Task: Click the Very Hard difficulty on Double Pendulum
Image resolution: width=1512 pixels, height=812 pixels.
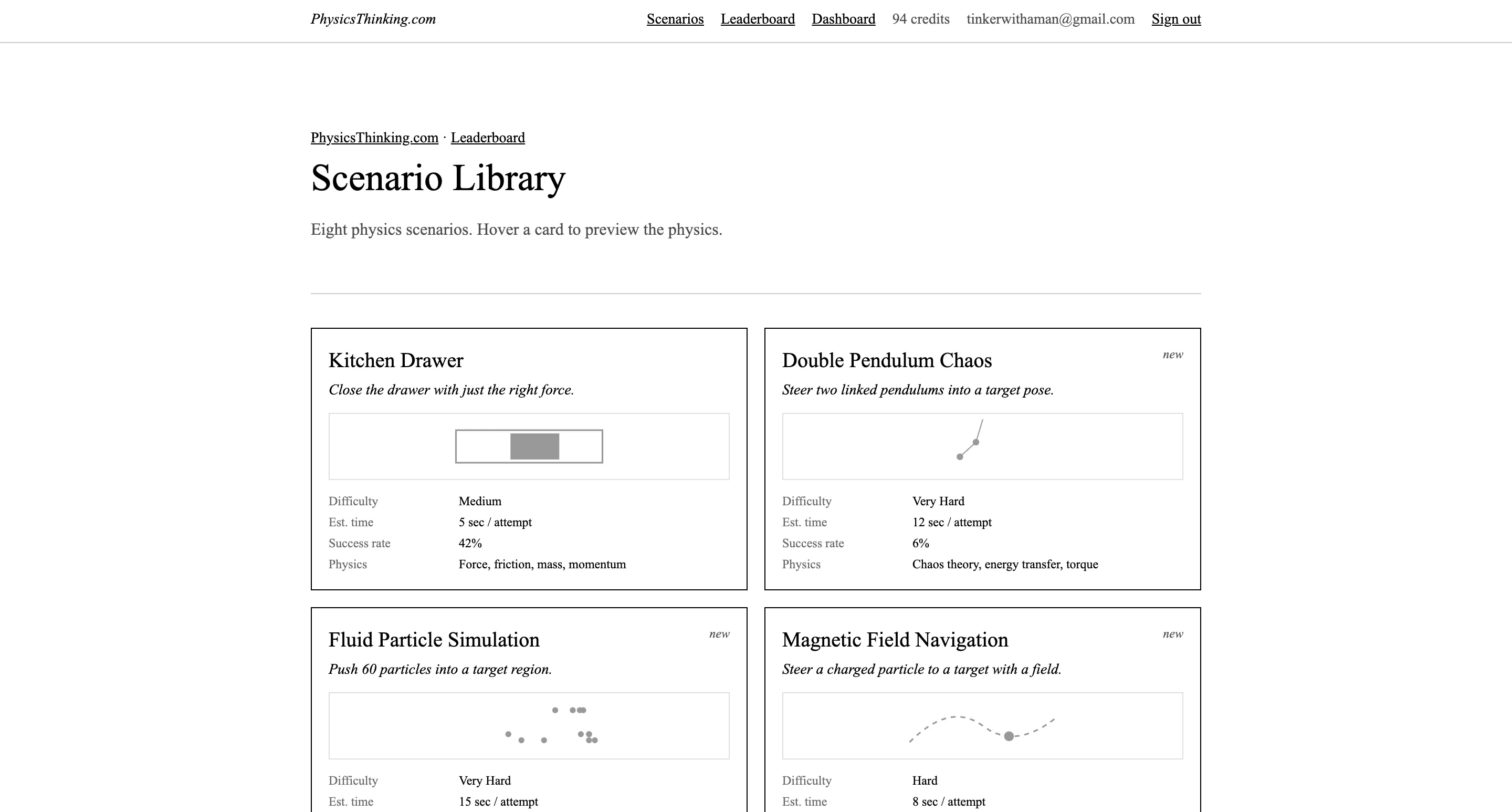Action: point(938,502)
